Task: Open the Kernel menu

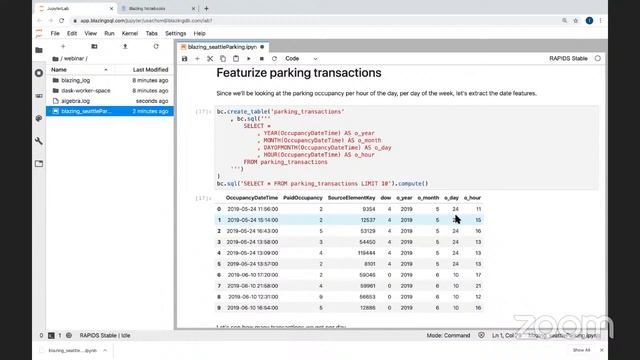Action: (130, 33)
